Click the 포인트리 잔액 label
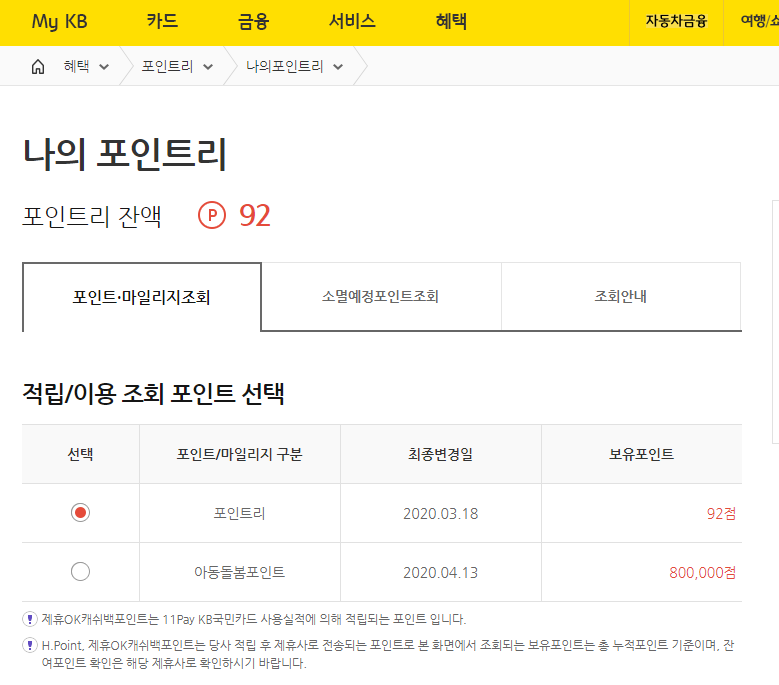 coord(92,217)
